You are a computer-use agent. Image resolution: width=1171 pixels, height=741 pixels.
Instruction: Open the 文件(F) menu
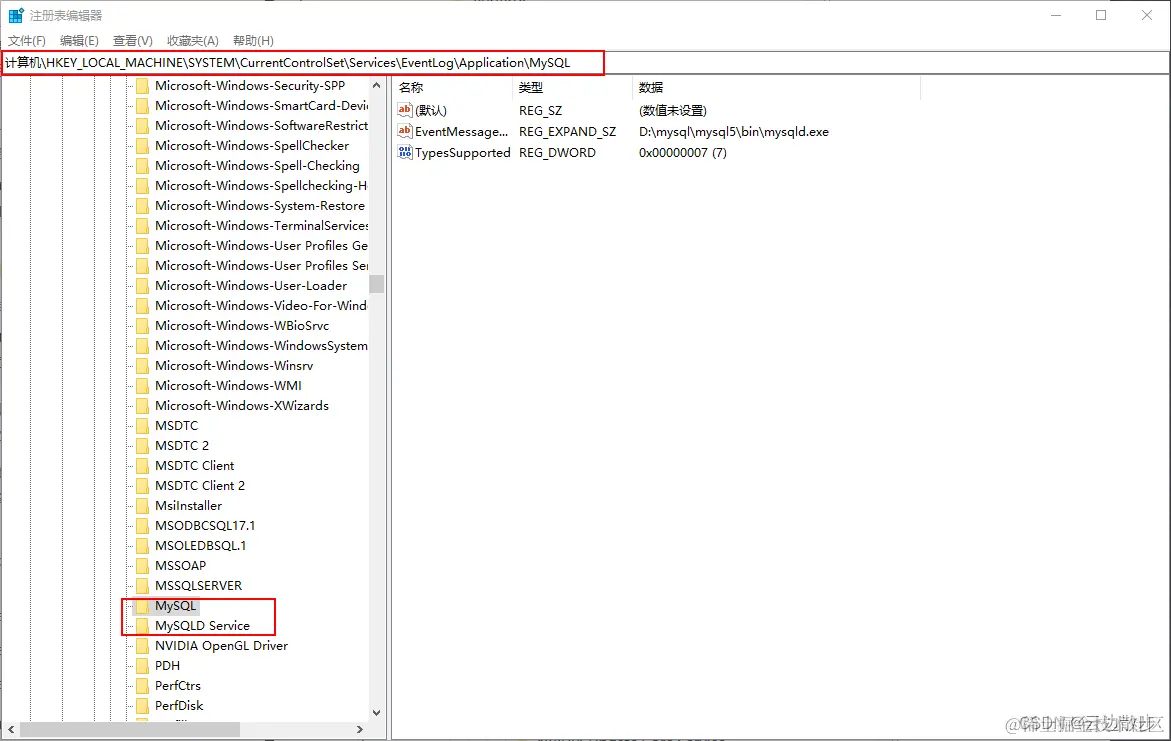coord(27,40)
